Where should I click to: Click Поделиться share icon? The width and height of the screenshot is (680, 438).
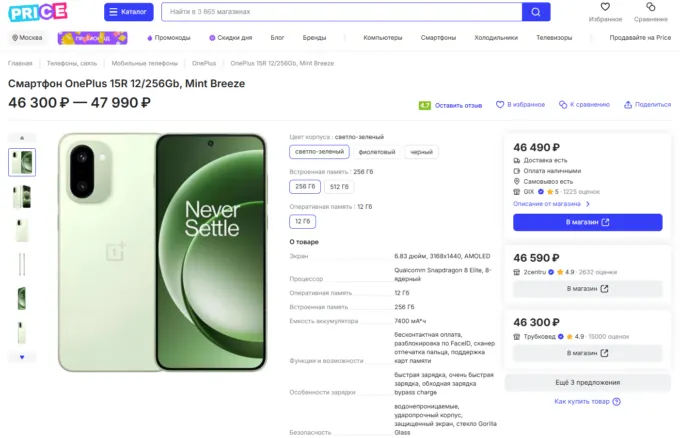pos(628,105)
